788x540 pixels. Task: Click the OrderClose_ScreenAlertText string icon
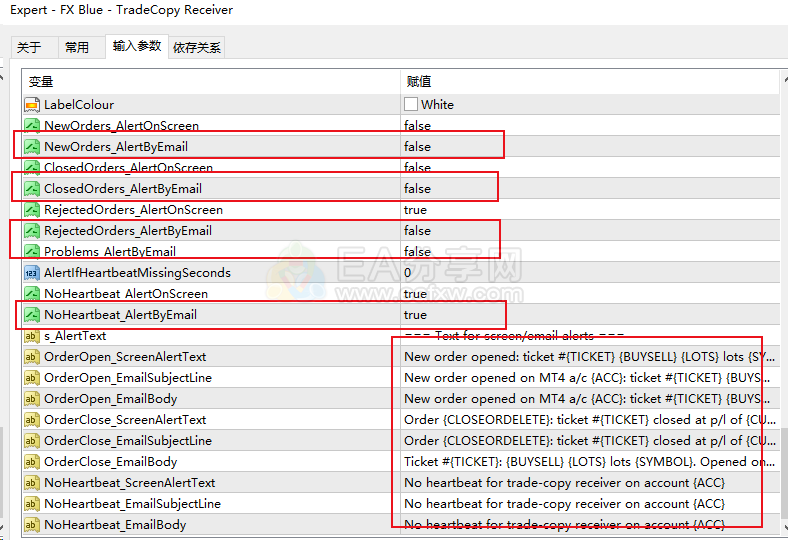coord(32,420)
